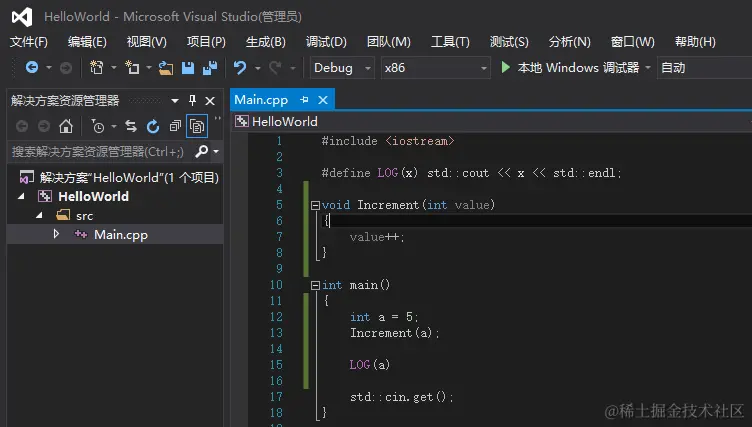This screenshot has height=427, width=752.
Task: Select the Main.cpp editor tab
Action: 261,100
